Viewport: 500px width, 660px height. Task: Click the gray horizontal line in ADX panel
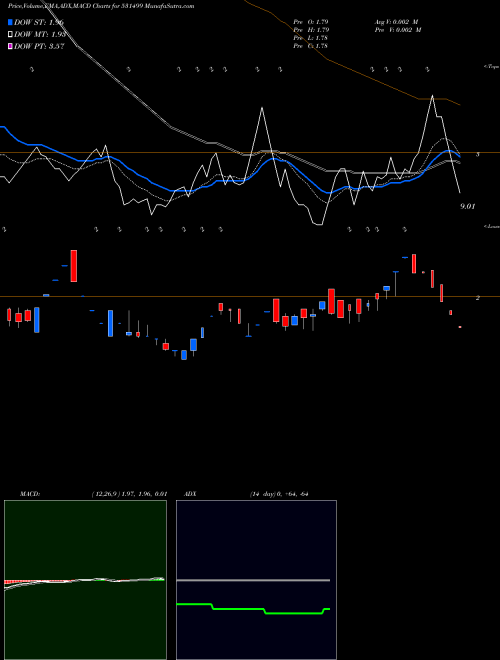point(253,580)
